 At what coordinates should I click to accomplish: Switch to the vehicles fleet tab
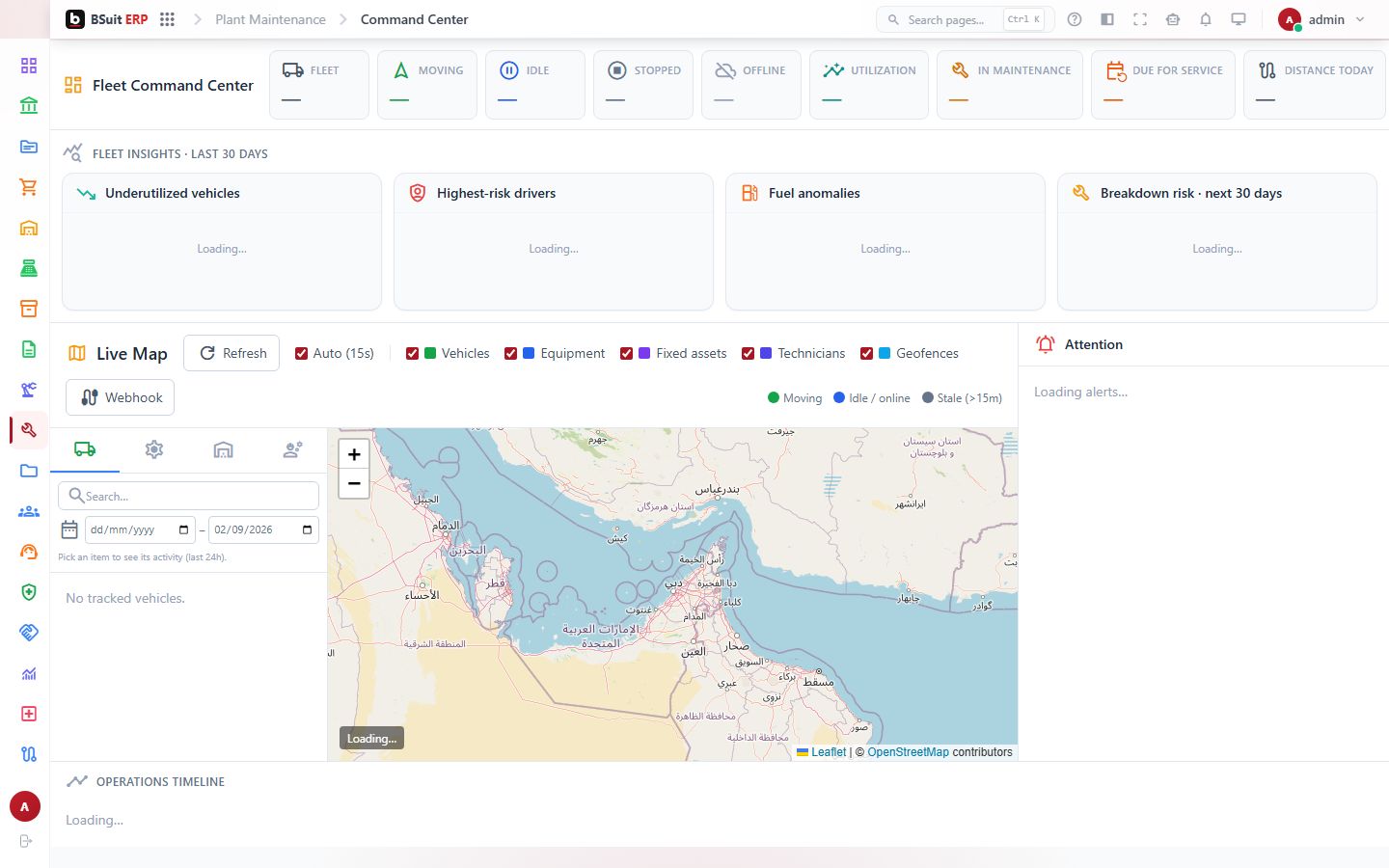tap(85, 449)
